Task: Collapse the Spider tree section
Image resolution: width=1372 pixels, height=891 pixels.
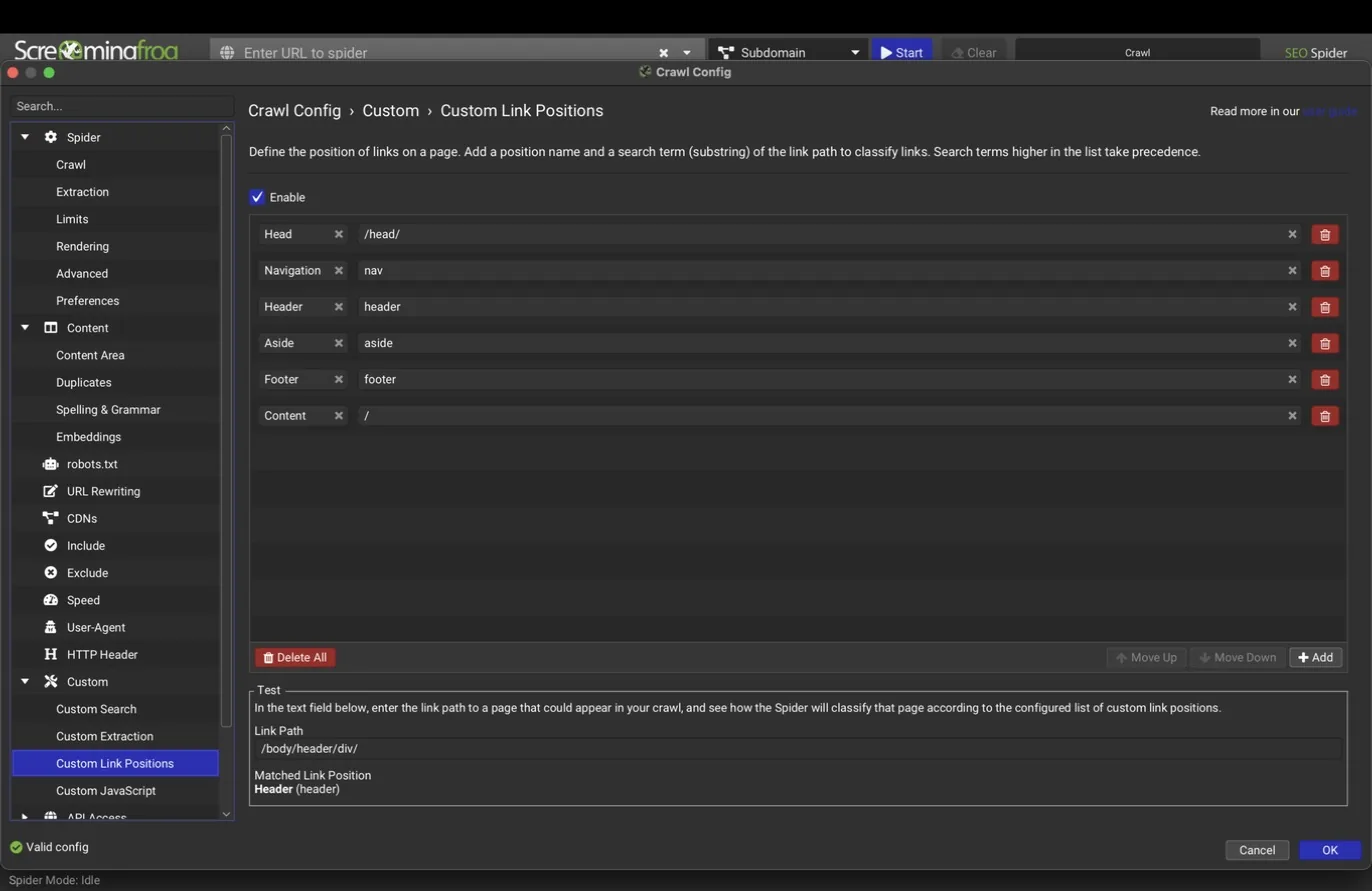Action: pyautogui.click(x=25, y=137)
